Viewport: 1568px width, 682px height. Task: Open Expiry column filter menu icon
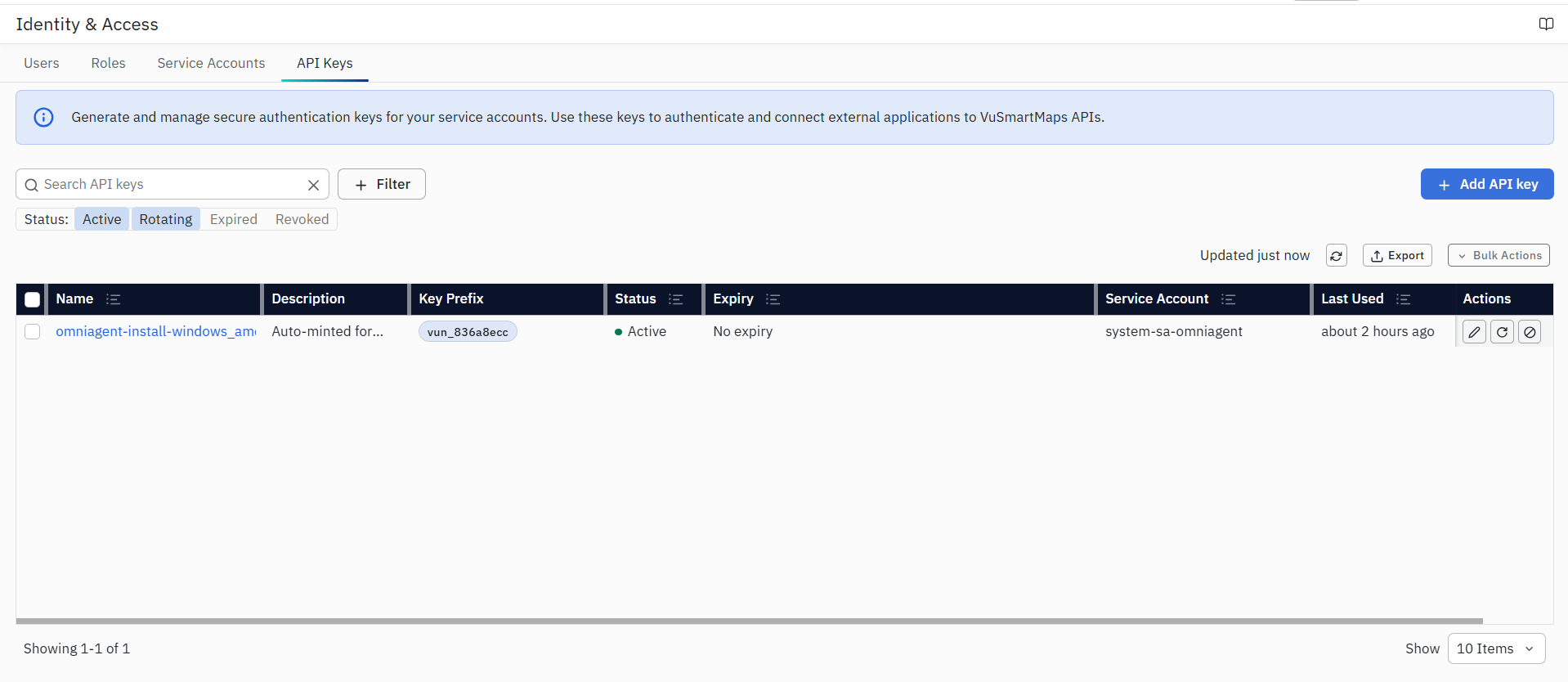click(773, 299)
